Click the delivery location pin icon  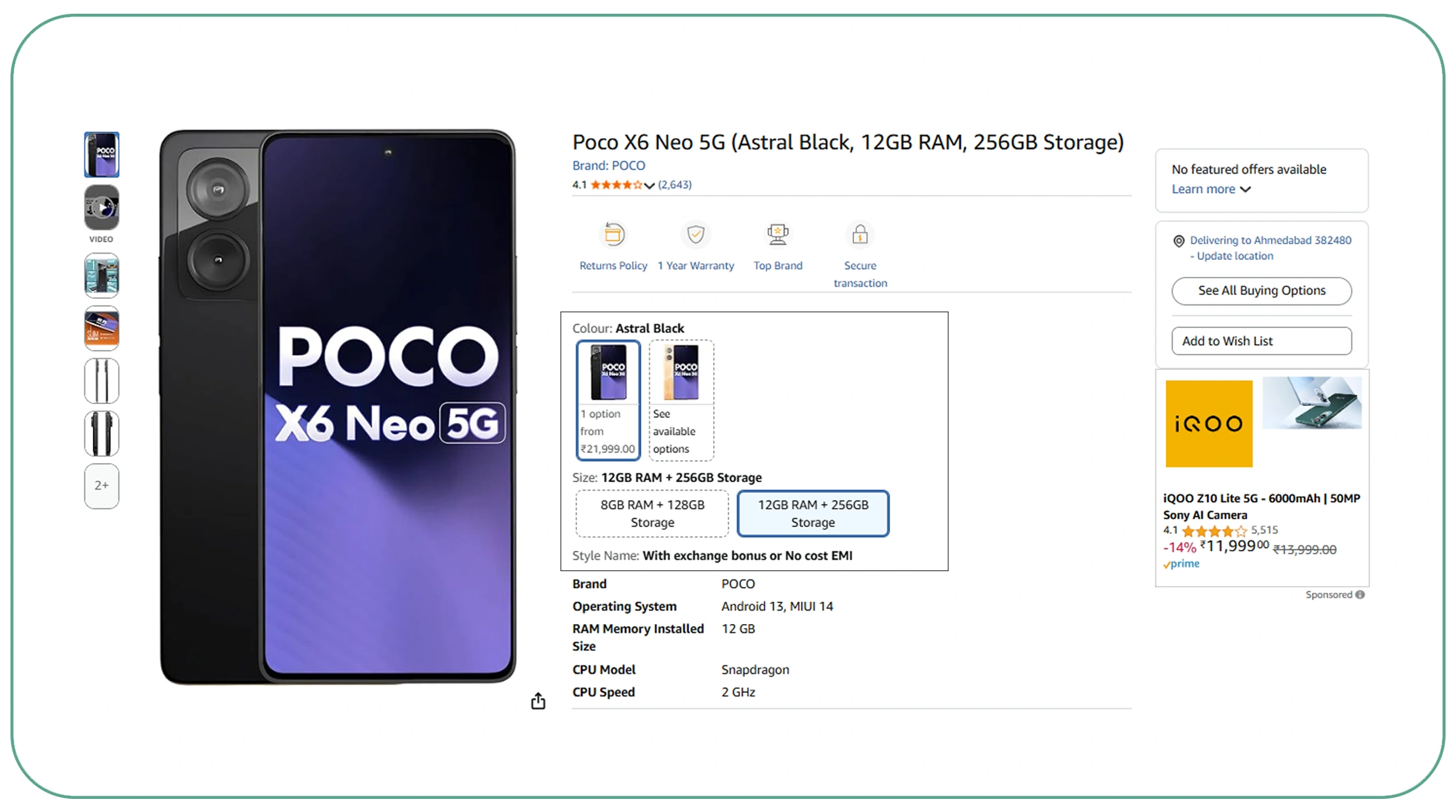click(x=1178, y=241)
